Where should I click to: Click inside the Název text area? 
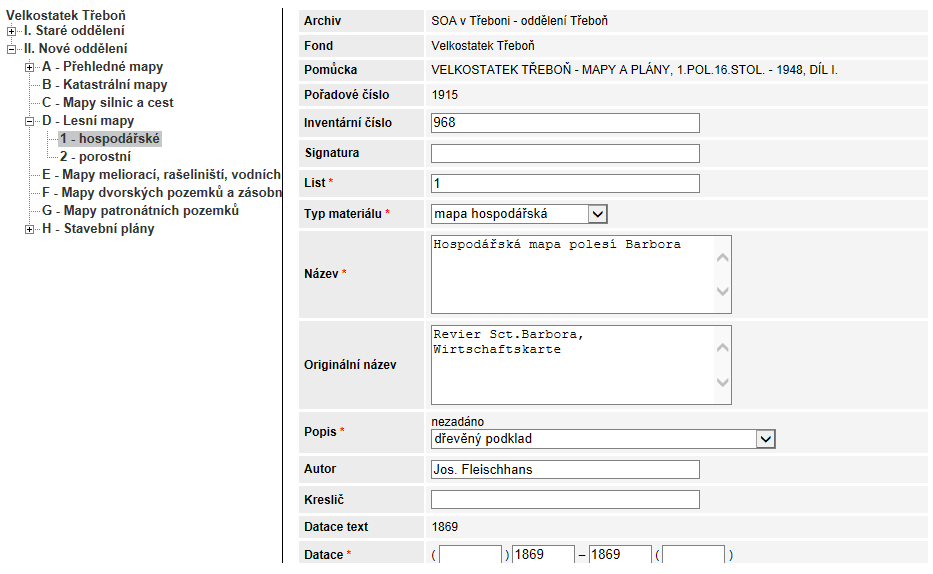coord(574,274)
